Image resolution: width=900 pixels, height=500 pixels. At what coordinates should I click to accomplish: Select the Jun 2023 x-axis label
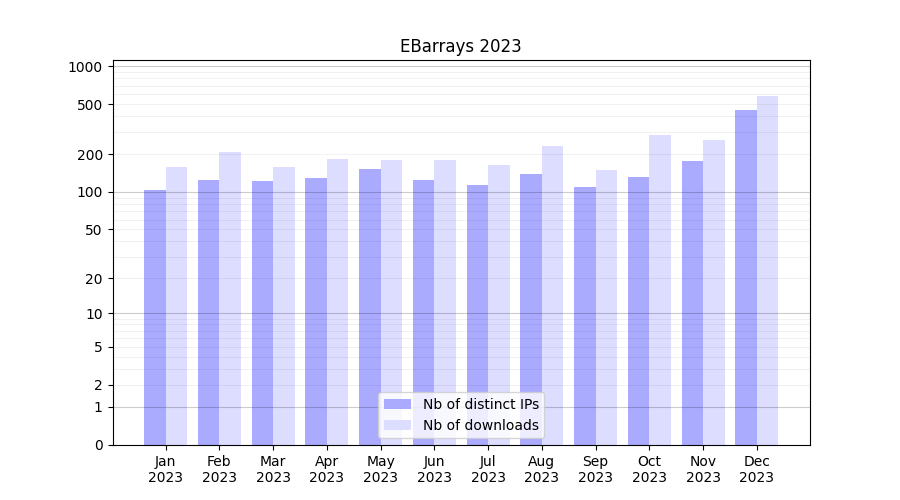coord(434,469)
